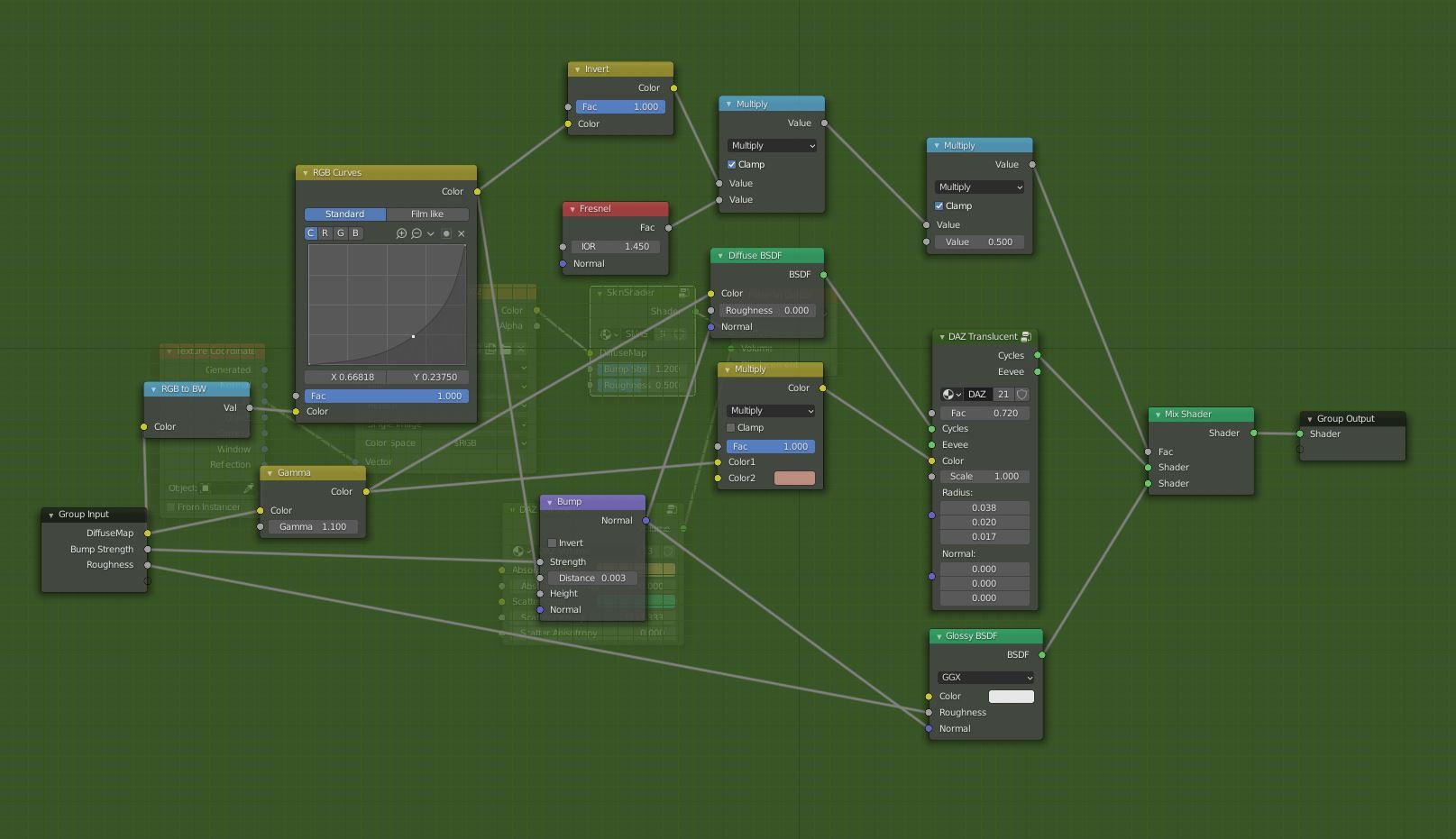1456x839 pixels.
Task: Open the curve tools chevron menu
Action: pos(431,233)
